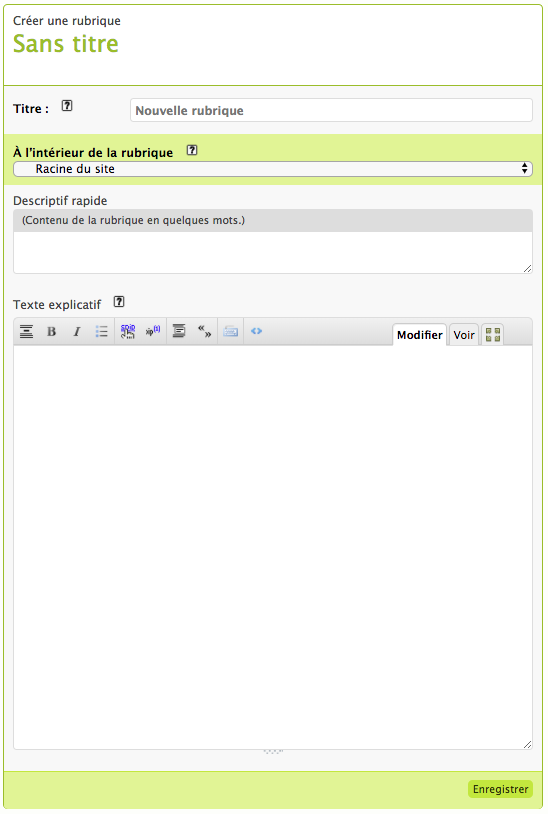Image resolution: width=548 pixels, height=814 pixels.
Task: Toggle fullscreen editor grid icon
Action: [492, 335]
